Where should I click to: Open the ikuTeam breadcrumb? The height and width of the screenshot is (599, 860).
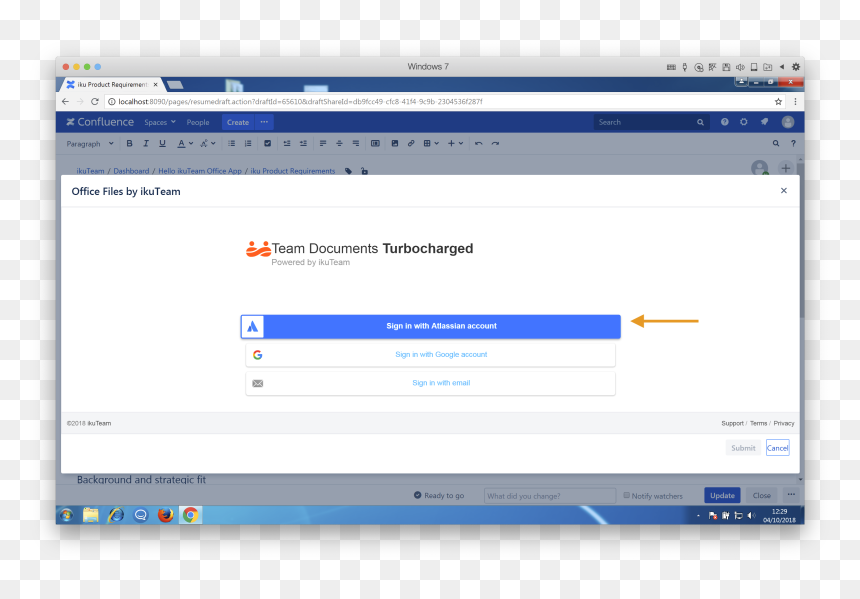90,171
